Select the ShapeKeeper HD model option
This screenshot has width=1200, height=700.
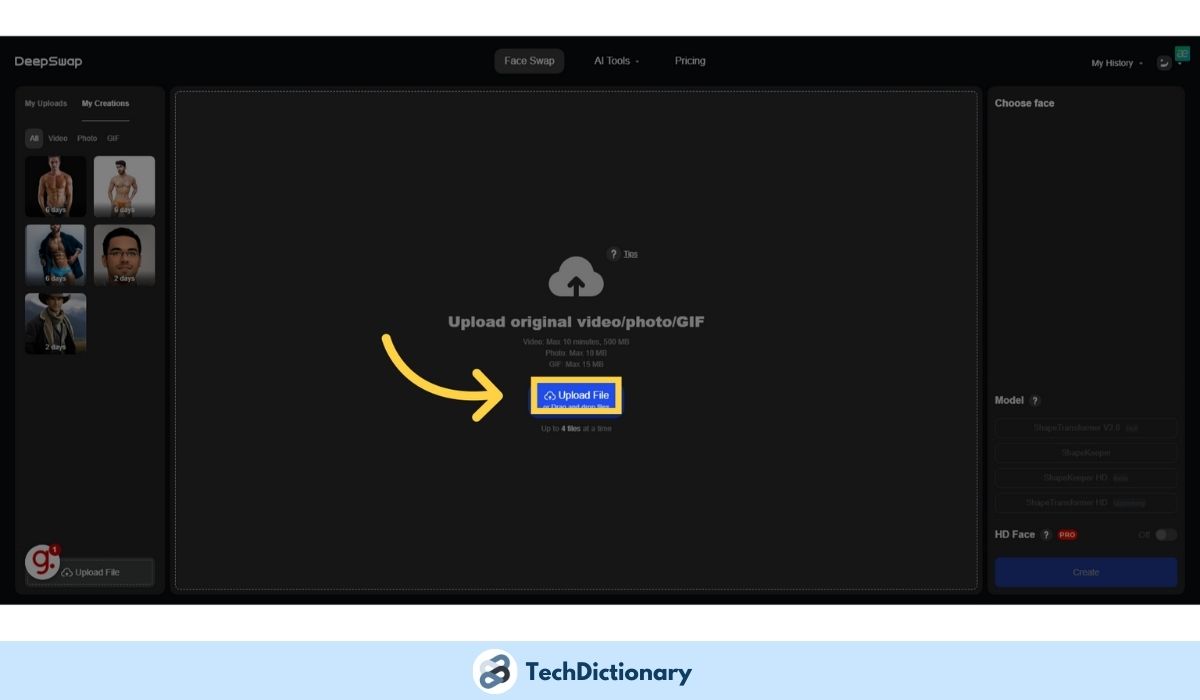click(x=1085, y=478)
